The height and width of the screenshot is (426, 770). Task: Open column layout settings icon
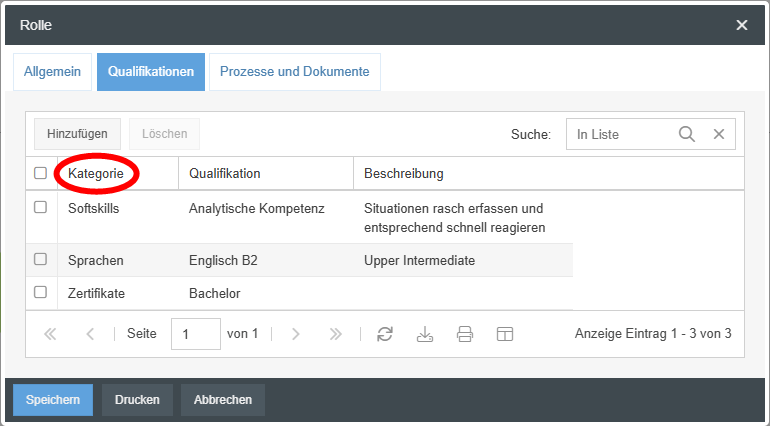pyautogui.click(x=505, y=334)
